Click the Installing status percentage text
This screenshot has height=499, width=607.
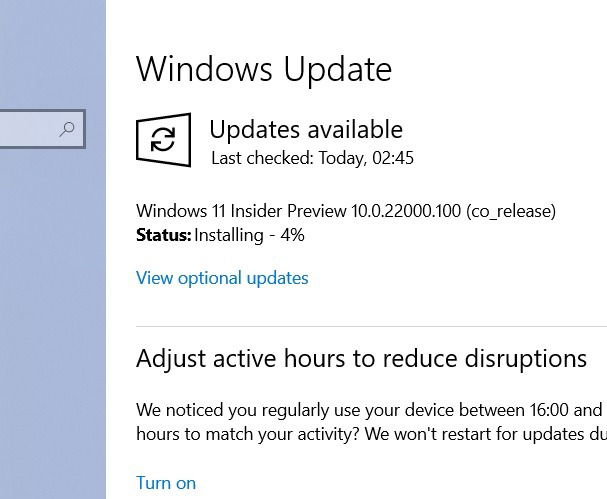tap(249, 235)
